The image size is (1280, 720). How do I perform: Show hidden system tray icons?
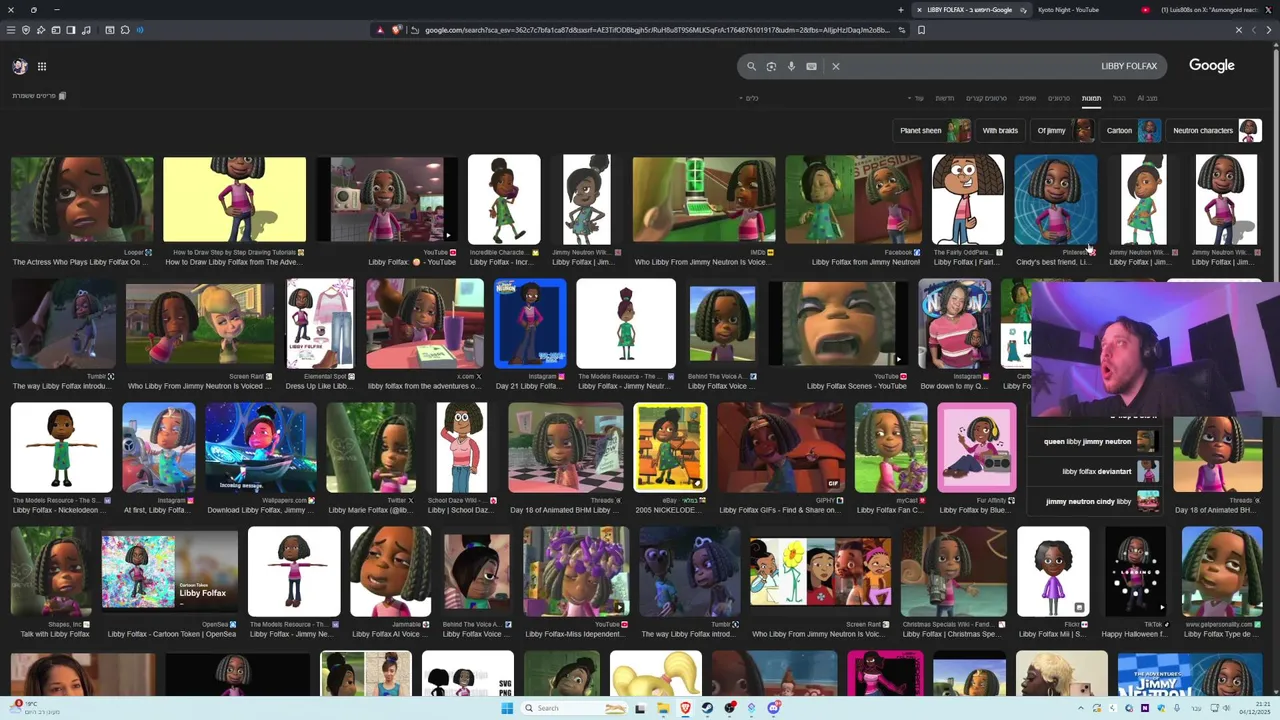click(x=1081, y=708)
